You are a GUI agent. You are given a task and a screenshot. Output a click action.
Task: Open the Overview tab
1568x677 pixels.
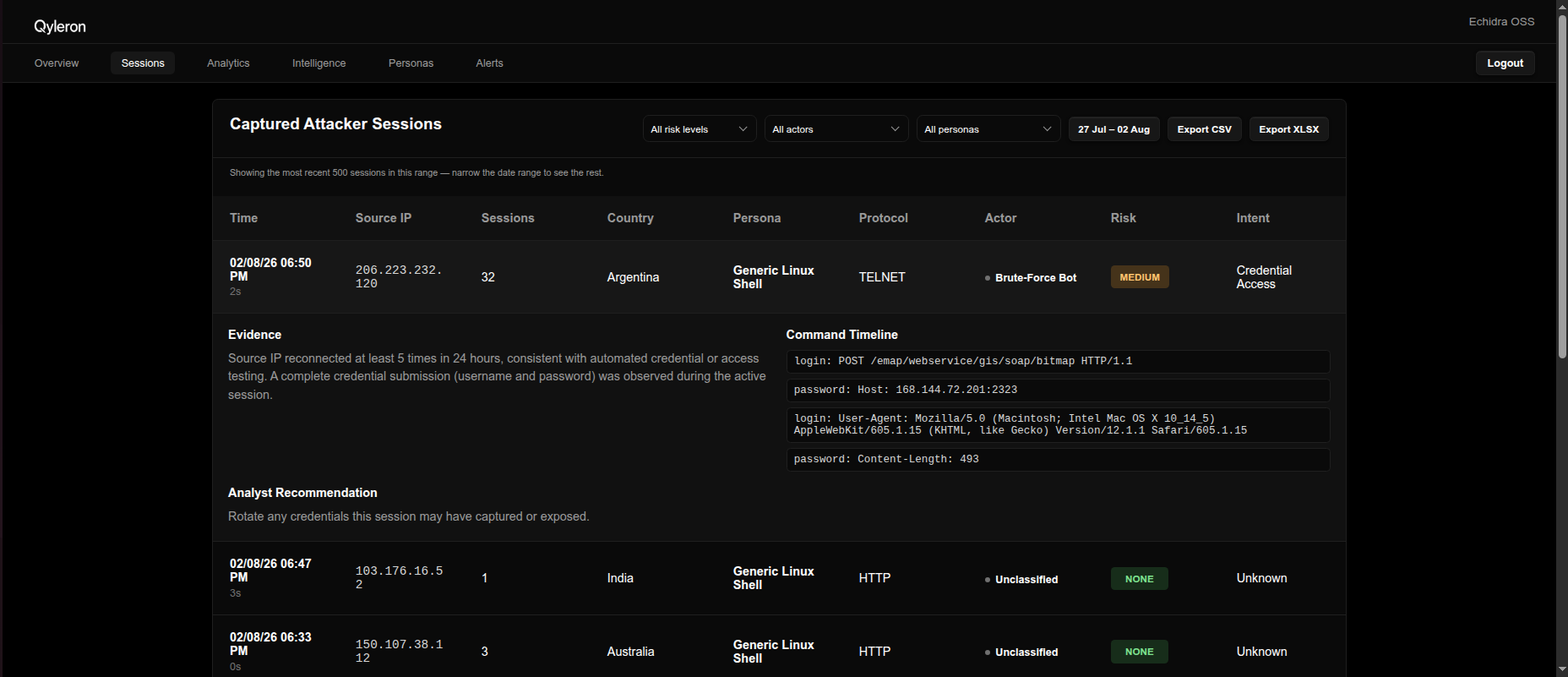pos(57,63)
